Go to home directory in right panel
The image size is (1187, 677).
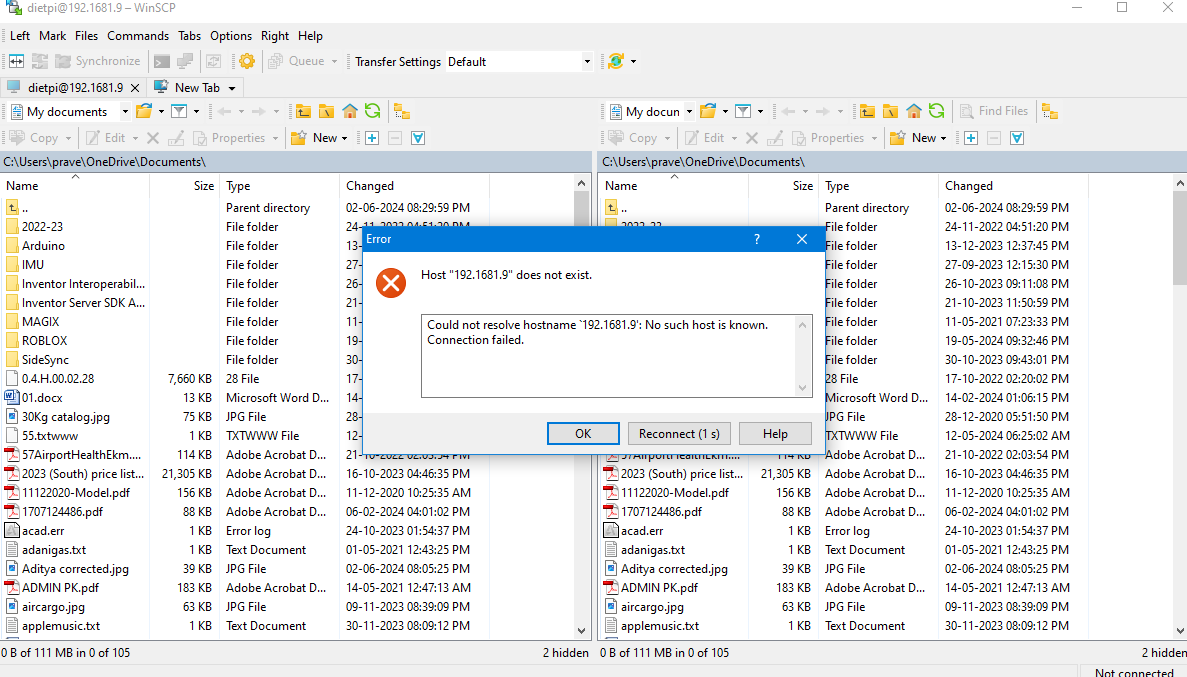click(x=914, y=111)
